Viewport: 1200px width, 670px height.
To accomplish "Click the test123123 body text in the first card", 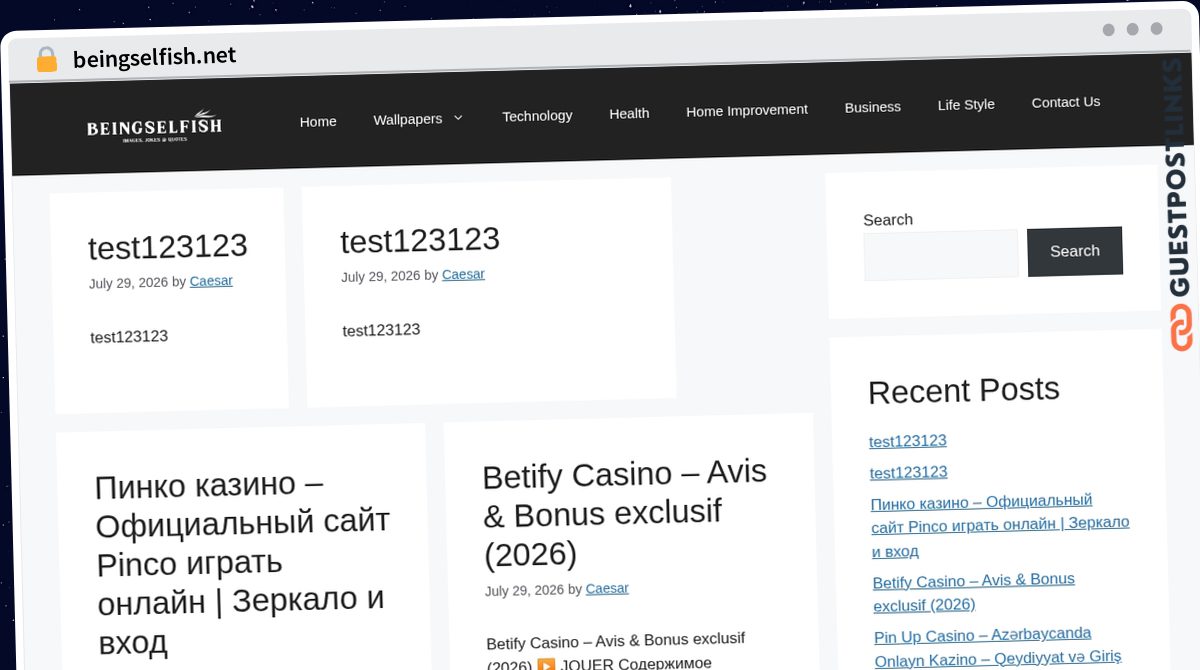I will 129,337.
